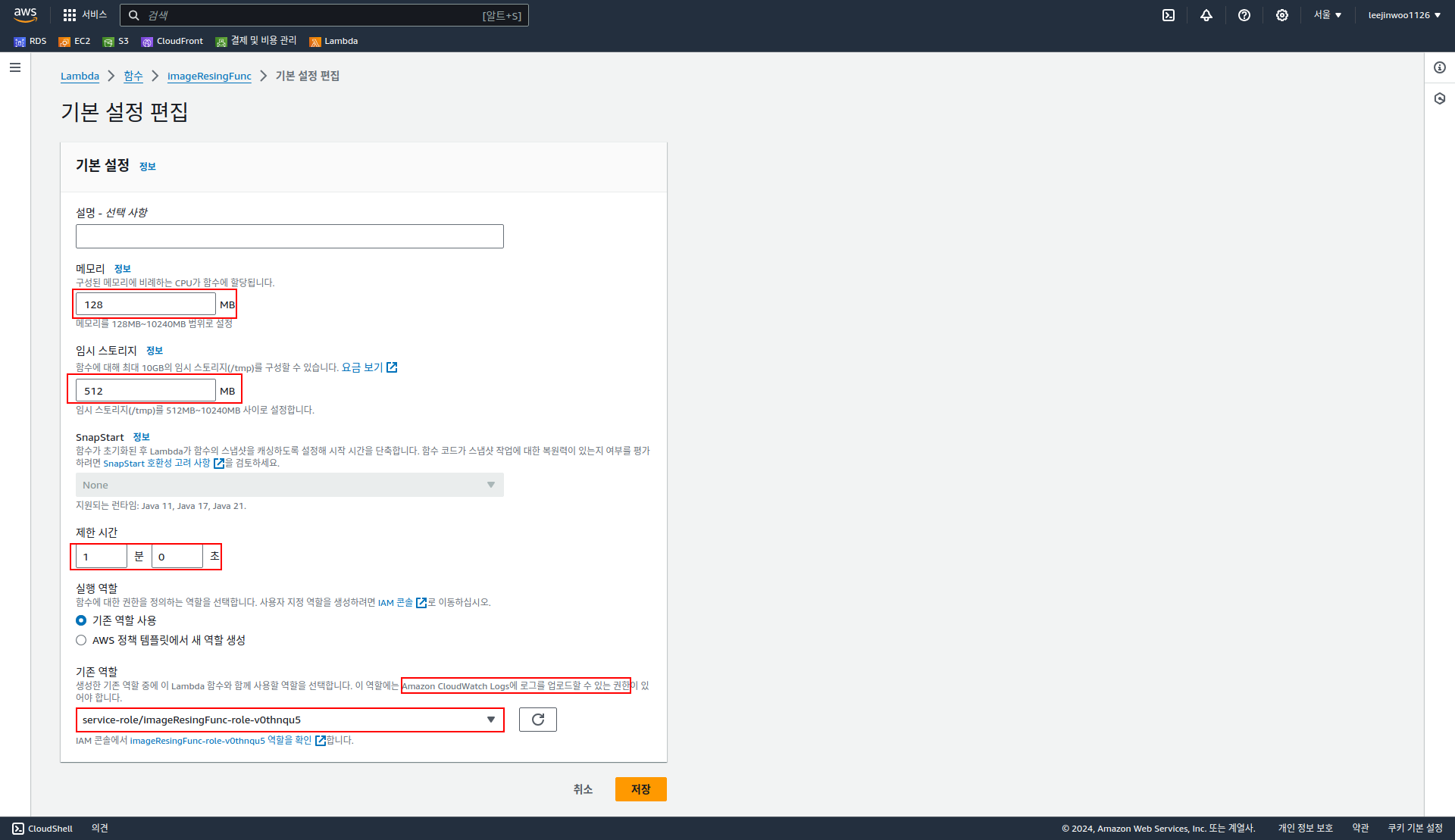Image resolution: width=1455 pixels, height=840 pixels.
Task: Open the notifications bell icon
Action: click(x=1206, y=15)
